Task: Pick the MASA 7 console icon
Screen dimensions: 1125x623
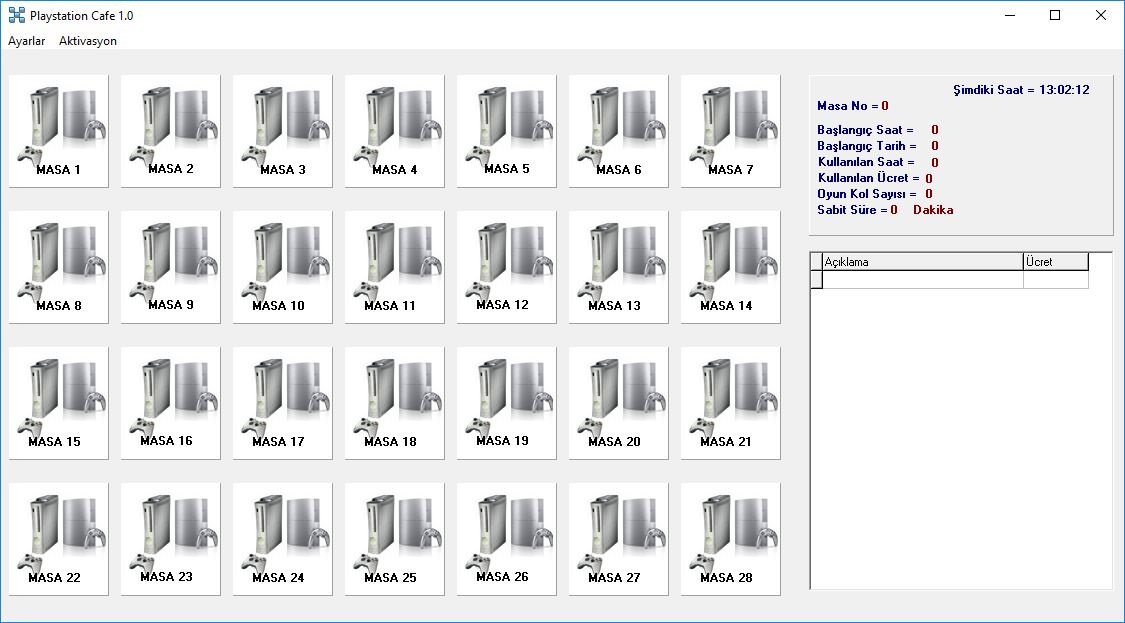Action: click(730, 131)
